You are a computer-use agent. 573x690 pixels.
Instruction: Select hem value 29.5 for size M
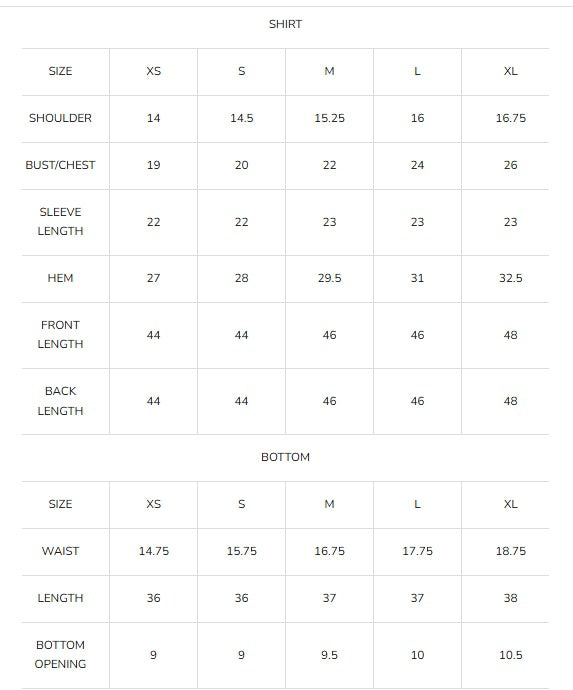pyautogui.click(x=329, y=279)
